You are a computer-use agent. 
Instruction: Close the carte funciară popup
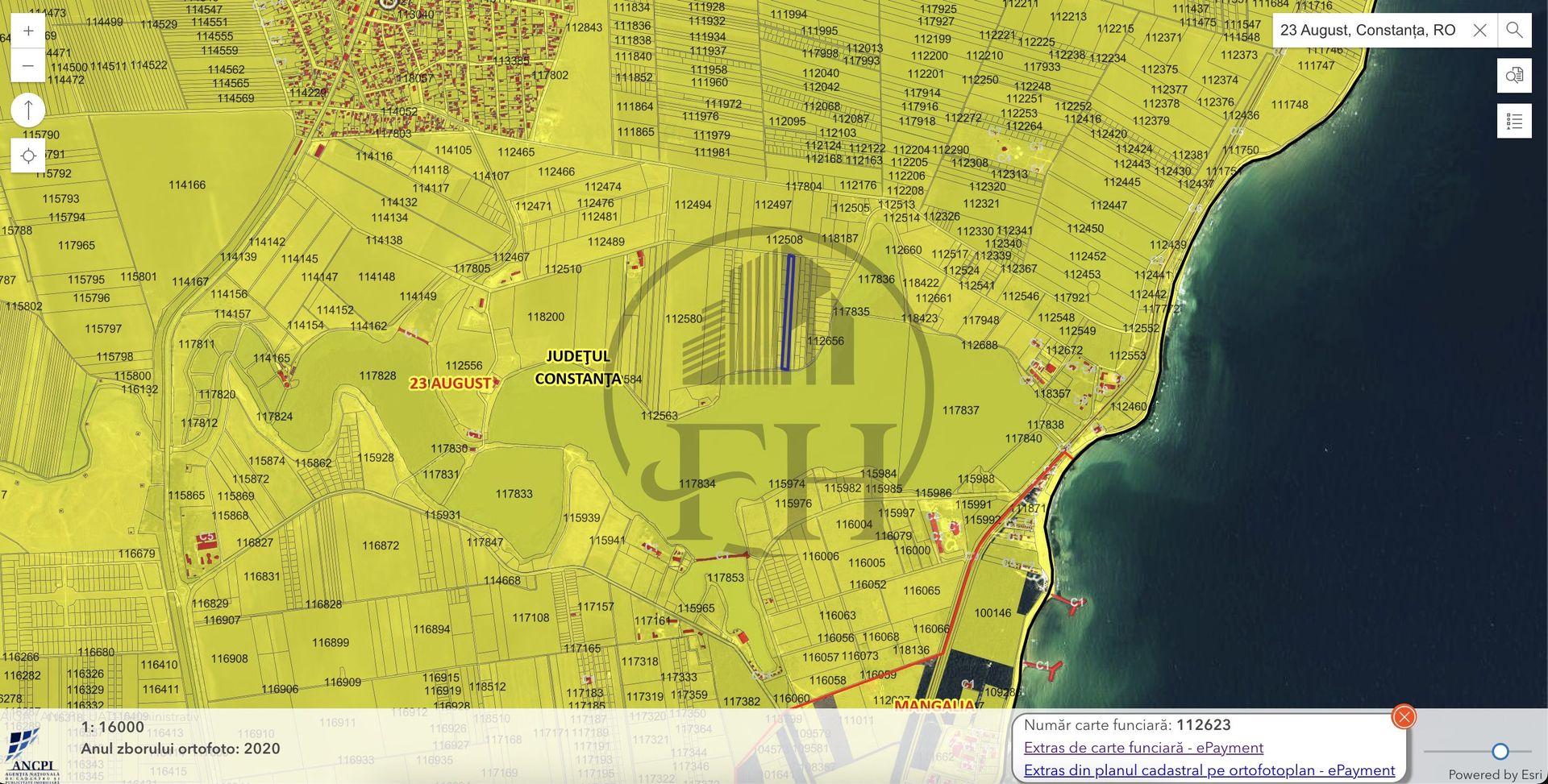[1404, 716]
